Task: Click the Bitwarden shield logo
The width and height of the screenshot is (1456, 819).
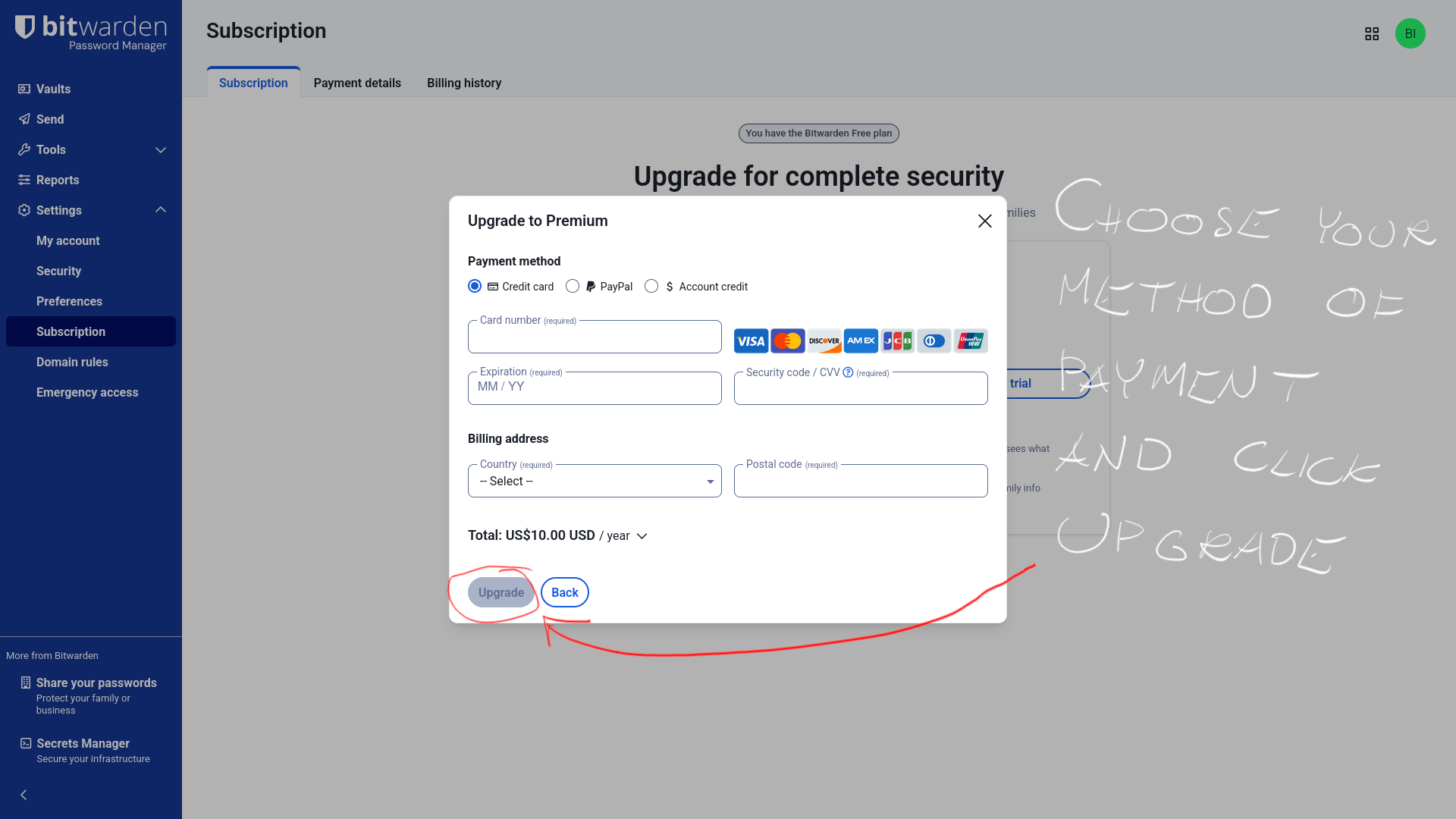Action: [25, 27]
